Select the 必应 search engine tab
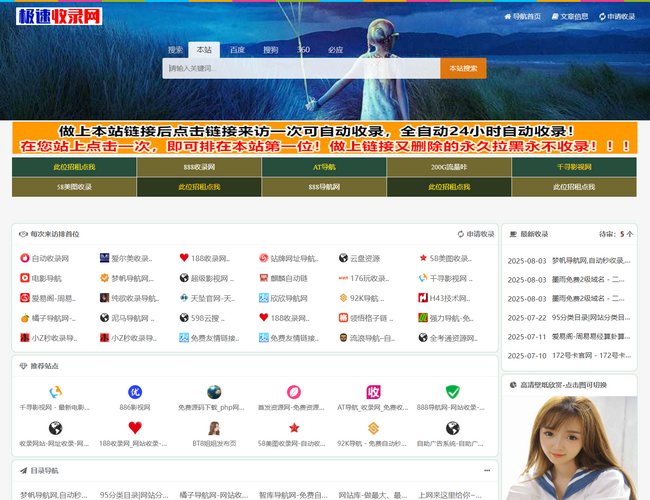This screenshot has width=650, height=500. click(335, 49)
